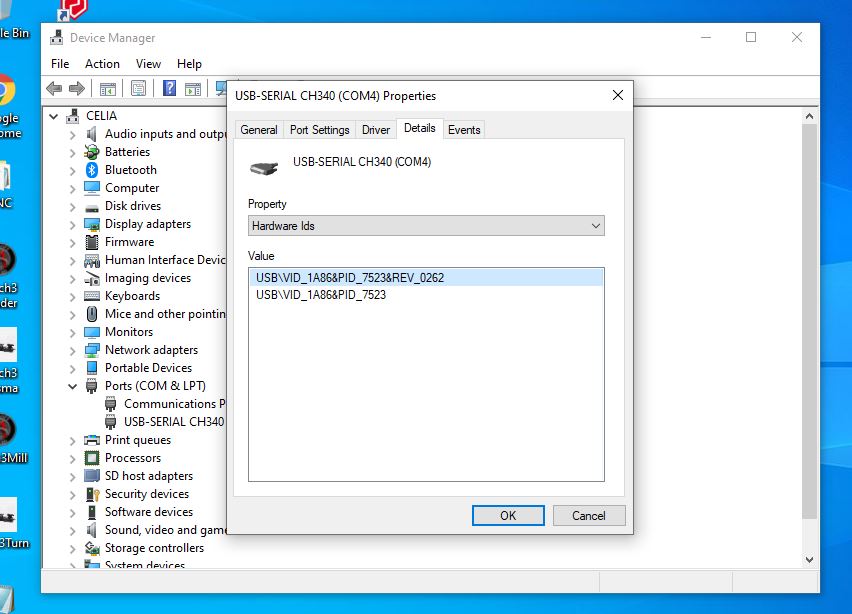The height and width of the screenshot is (614, 852).
Task: Open the Action menu
Action: [x=102, y=64]
